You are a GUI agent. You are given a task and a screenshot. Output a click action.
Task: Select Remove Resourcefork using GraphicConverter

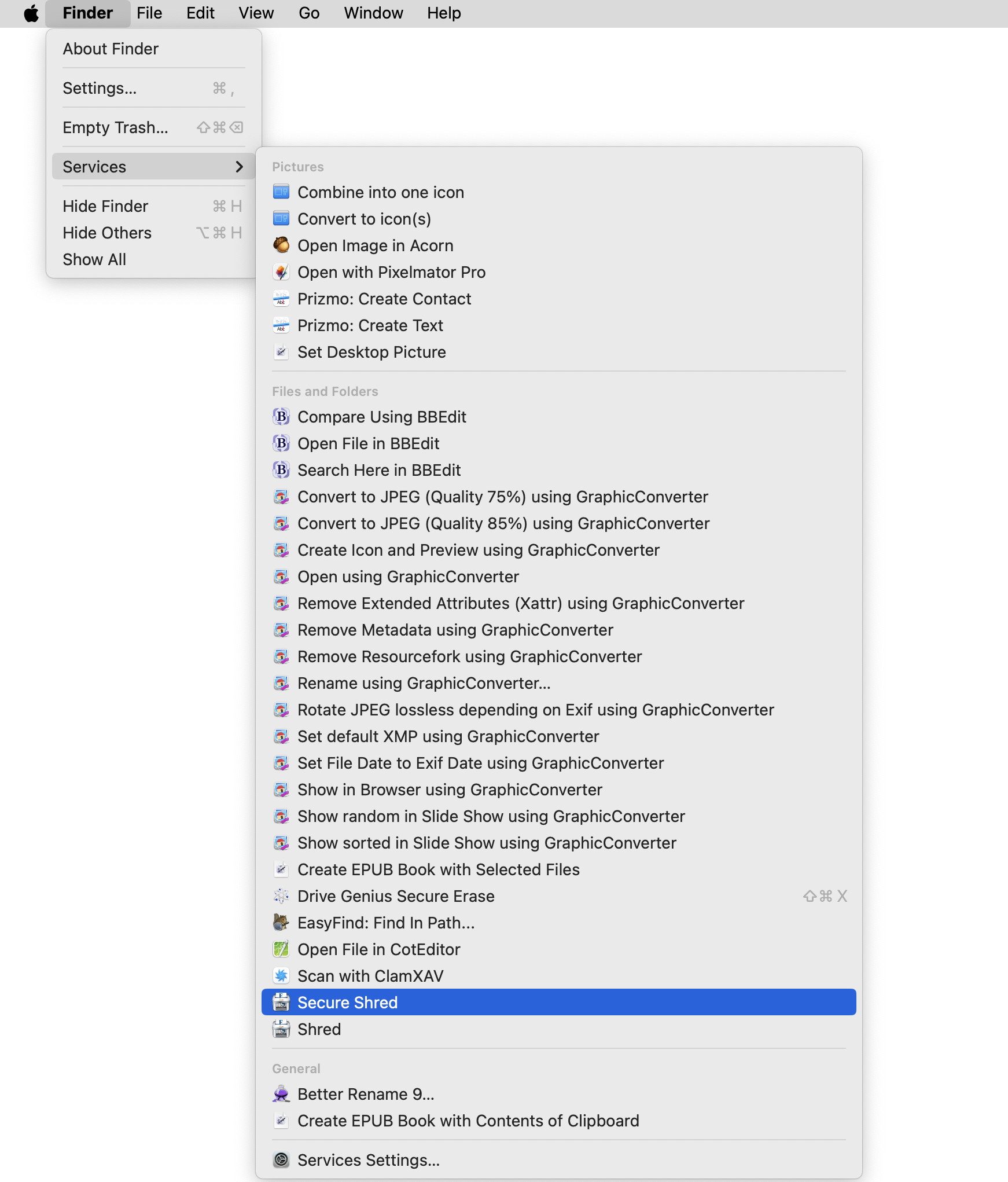pos(559,656)
